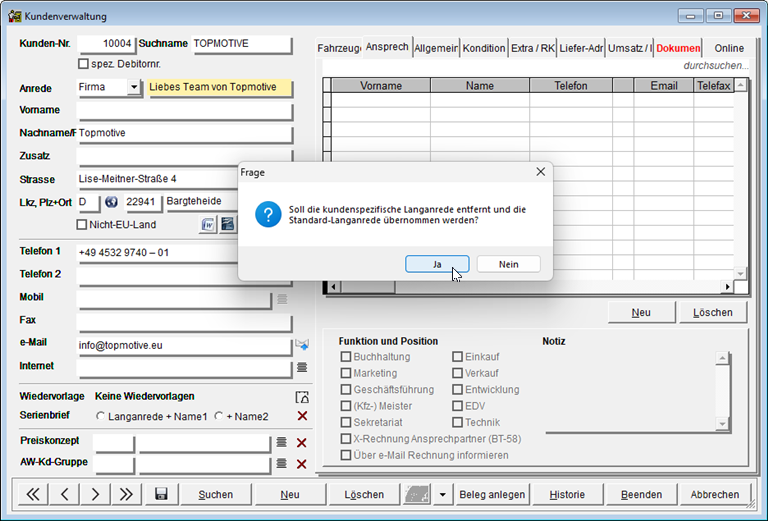Screen dimensions: 768x521
Task: Click Suchen in bottom toolbar
Action: (216, 495)
